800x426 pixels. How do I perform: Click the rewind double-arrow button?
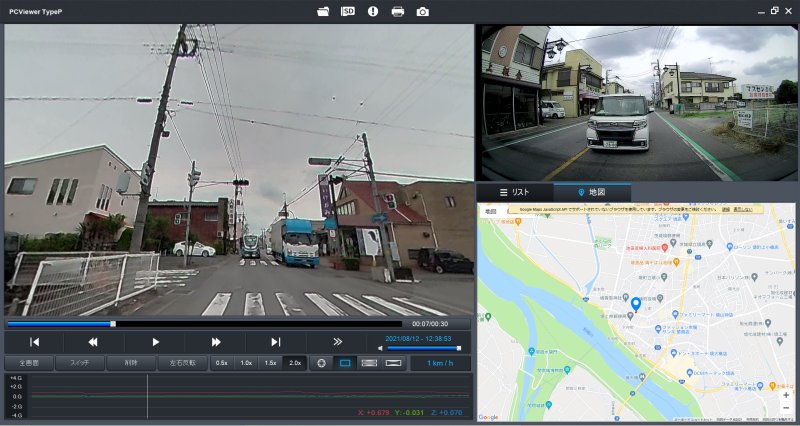(x=93, y=342)
